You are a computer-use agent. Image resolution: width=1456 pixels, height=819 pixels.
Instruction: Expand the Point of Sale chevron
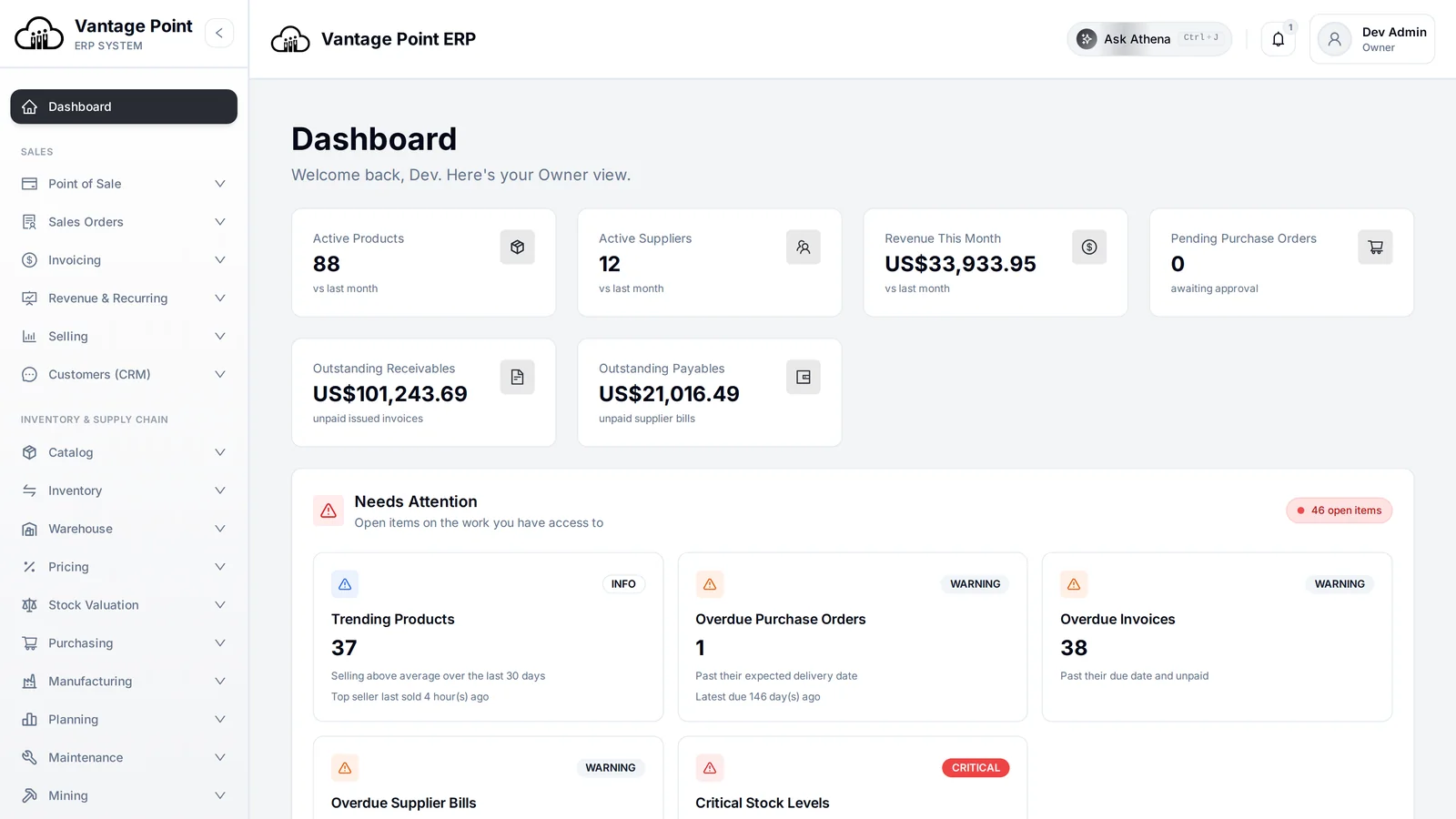[x=219, y=184]
